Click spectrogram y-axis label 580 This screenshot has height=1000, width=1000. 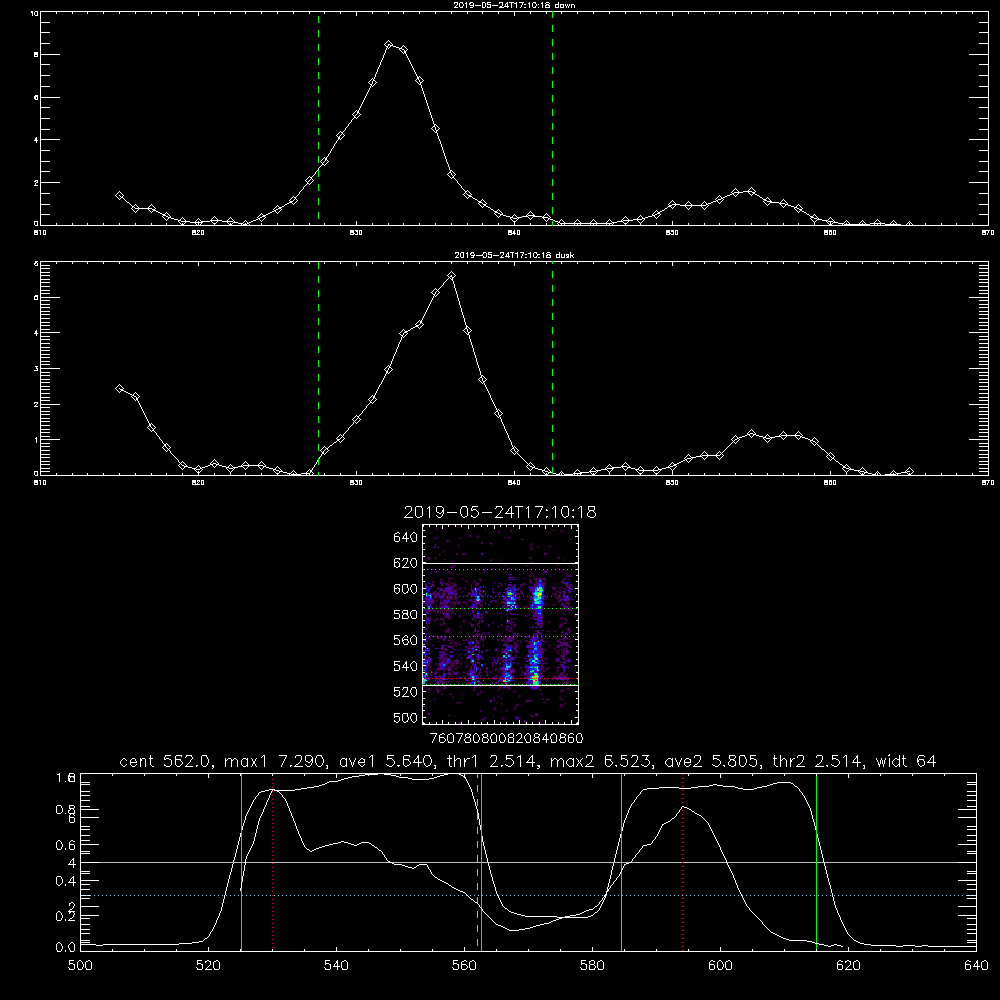pyautogui.click(x=405, y=615)
